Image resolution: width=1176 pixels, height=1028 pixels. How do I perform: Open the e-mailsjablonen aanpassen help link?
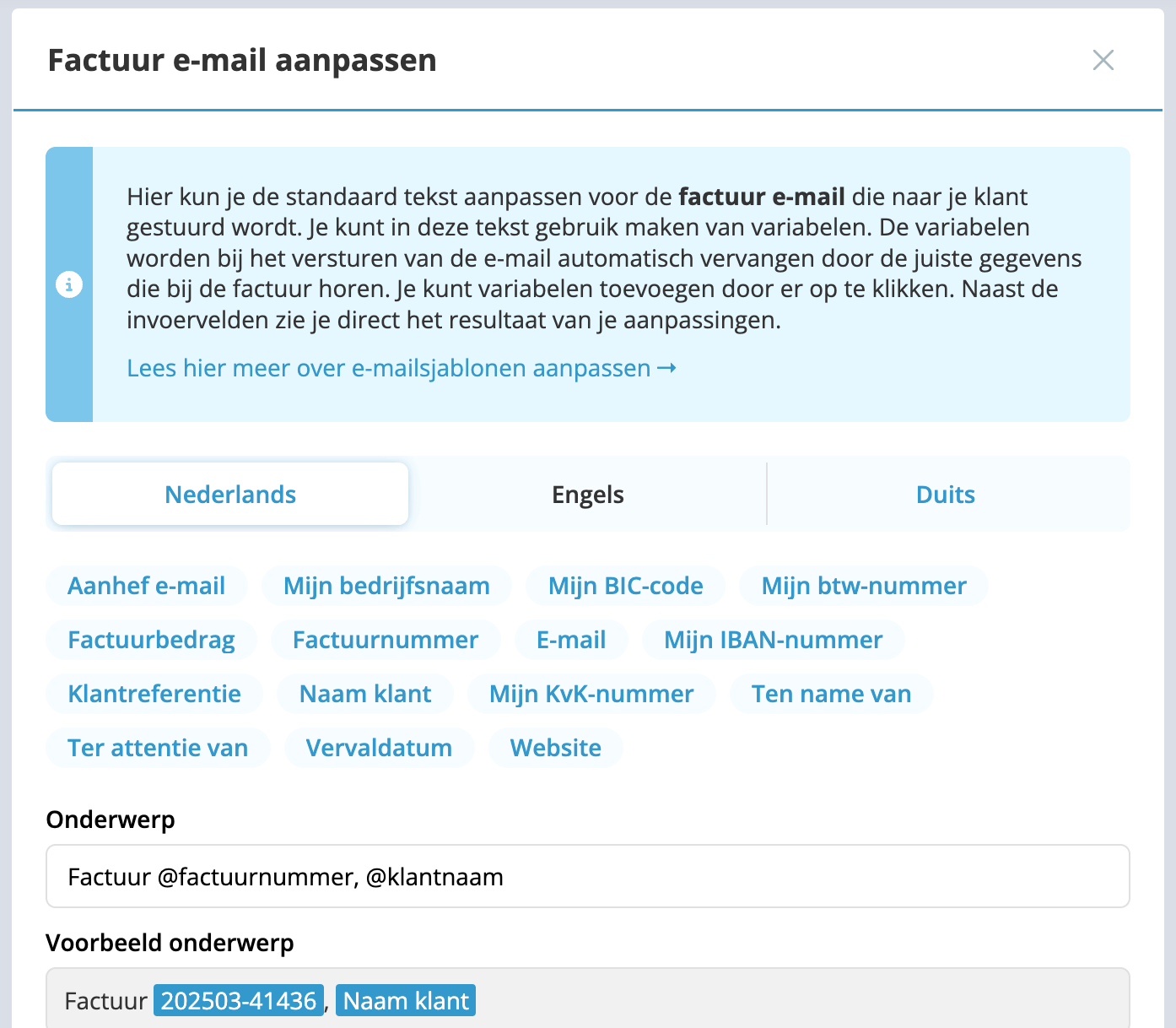click(401, 368)
